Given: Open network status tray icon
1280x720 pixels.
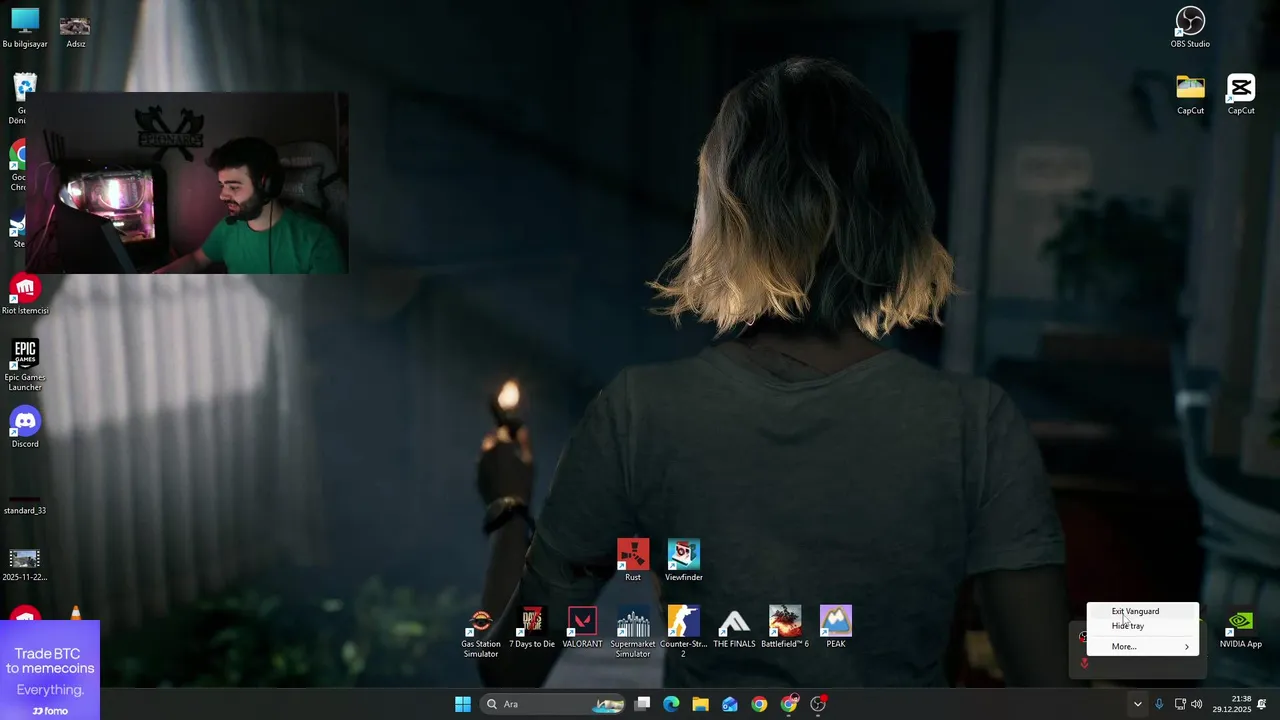Looking at the screenshot, I should [1180, 704].
